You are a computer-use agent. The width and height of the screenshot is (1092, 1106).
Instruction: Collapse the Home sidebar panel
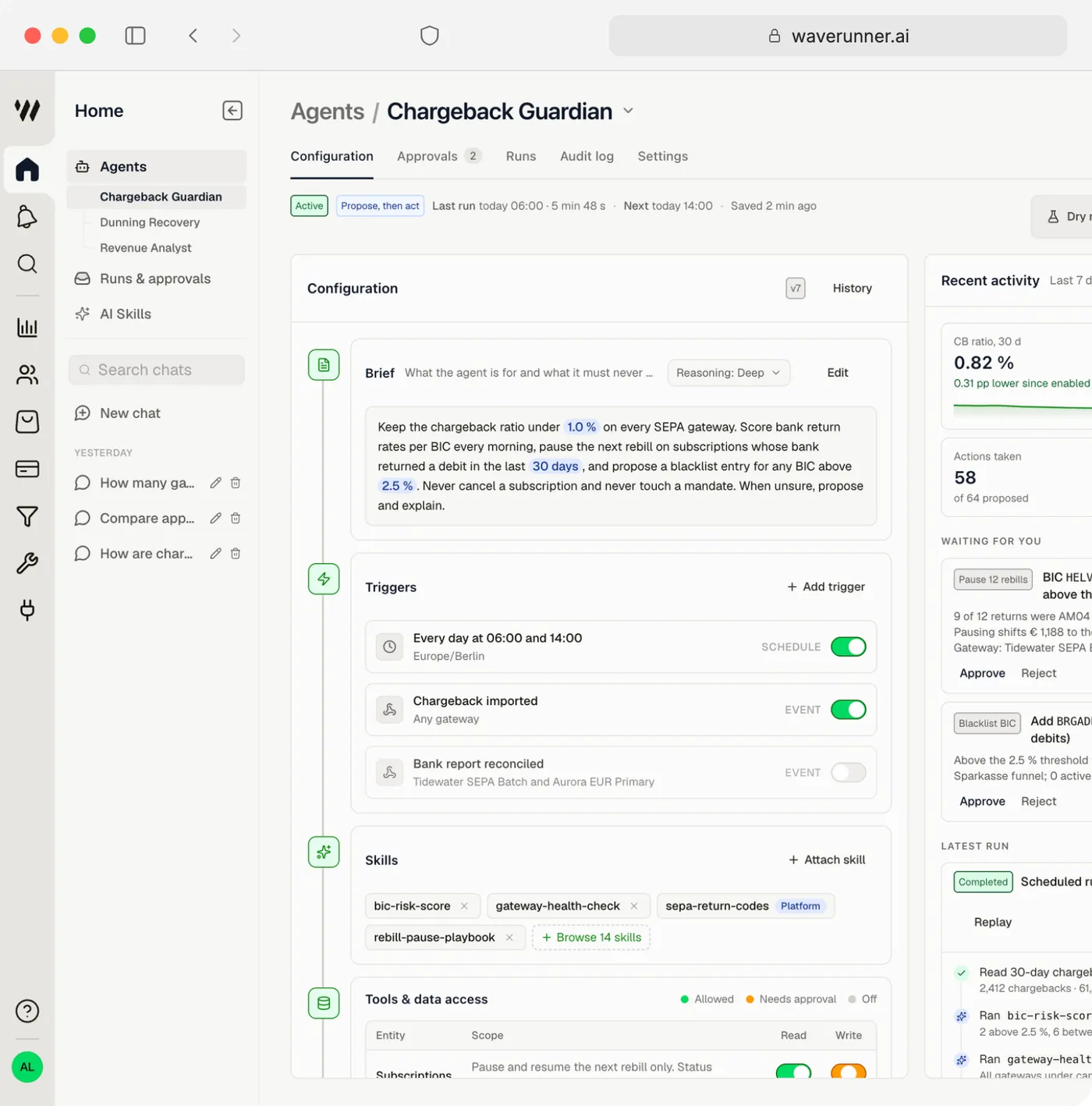pyautogui.click(x=232, y=111)
